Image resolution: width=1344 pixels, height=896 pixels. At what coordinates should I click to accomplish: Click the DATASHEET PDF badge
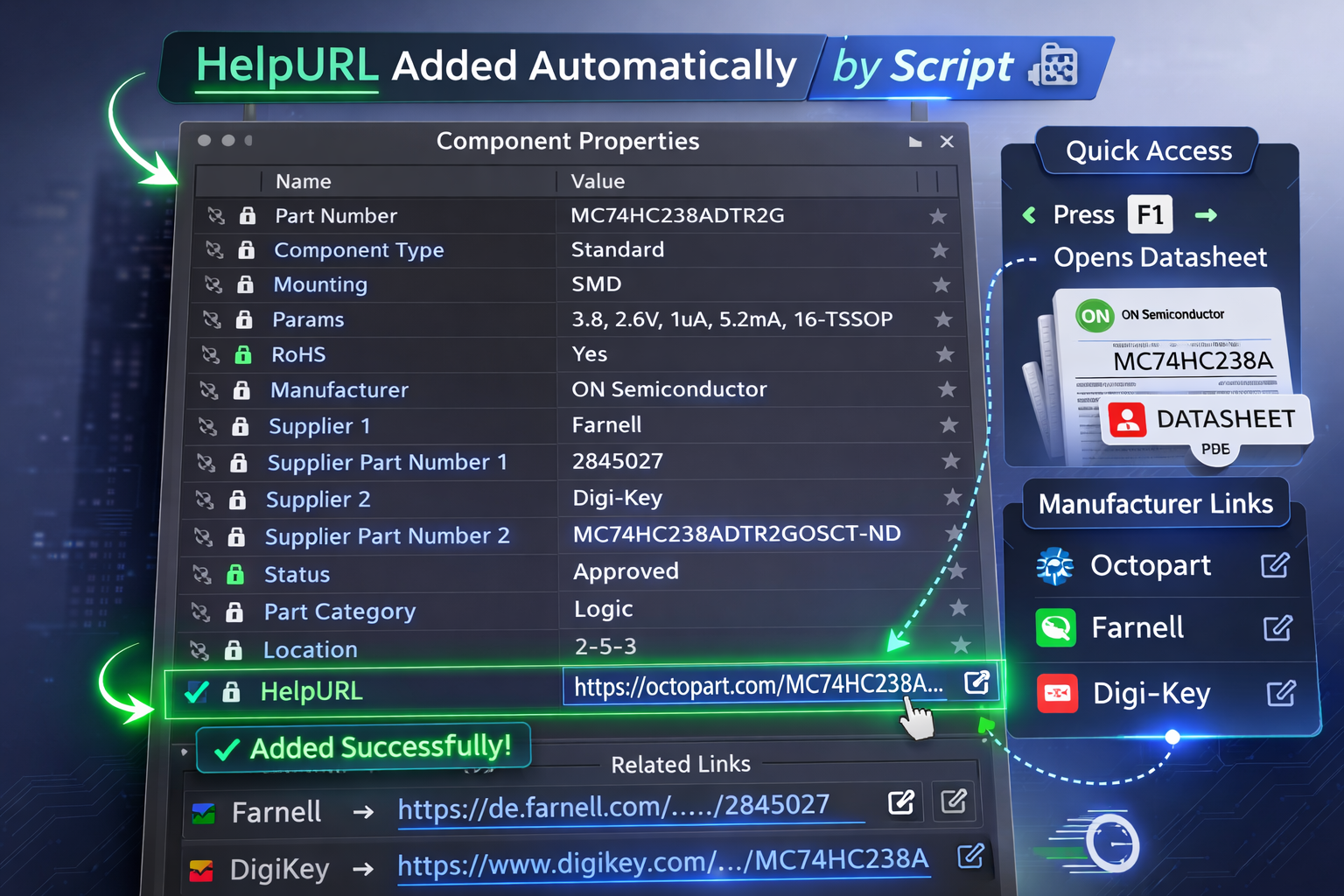1206,420
